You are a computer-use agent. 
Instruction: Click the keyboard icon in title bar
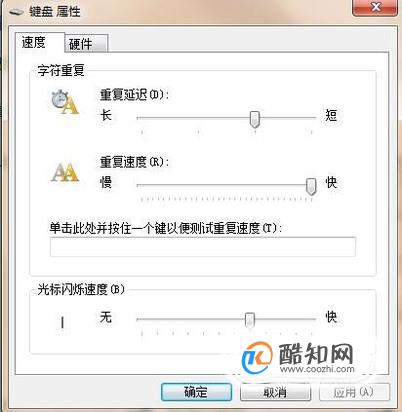(16, 12)
